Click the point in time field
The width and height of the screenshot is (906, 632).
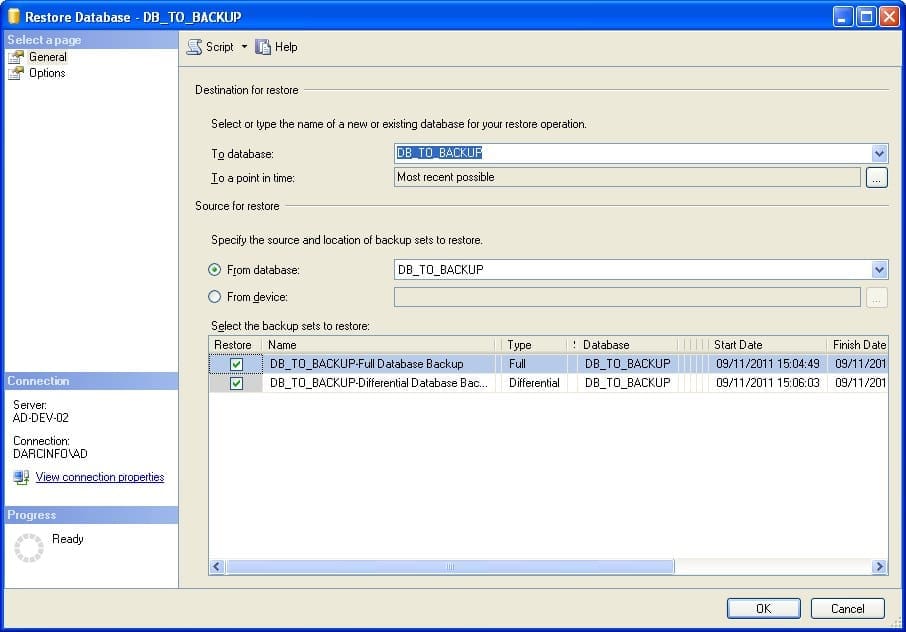point(627,177)
